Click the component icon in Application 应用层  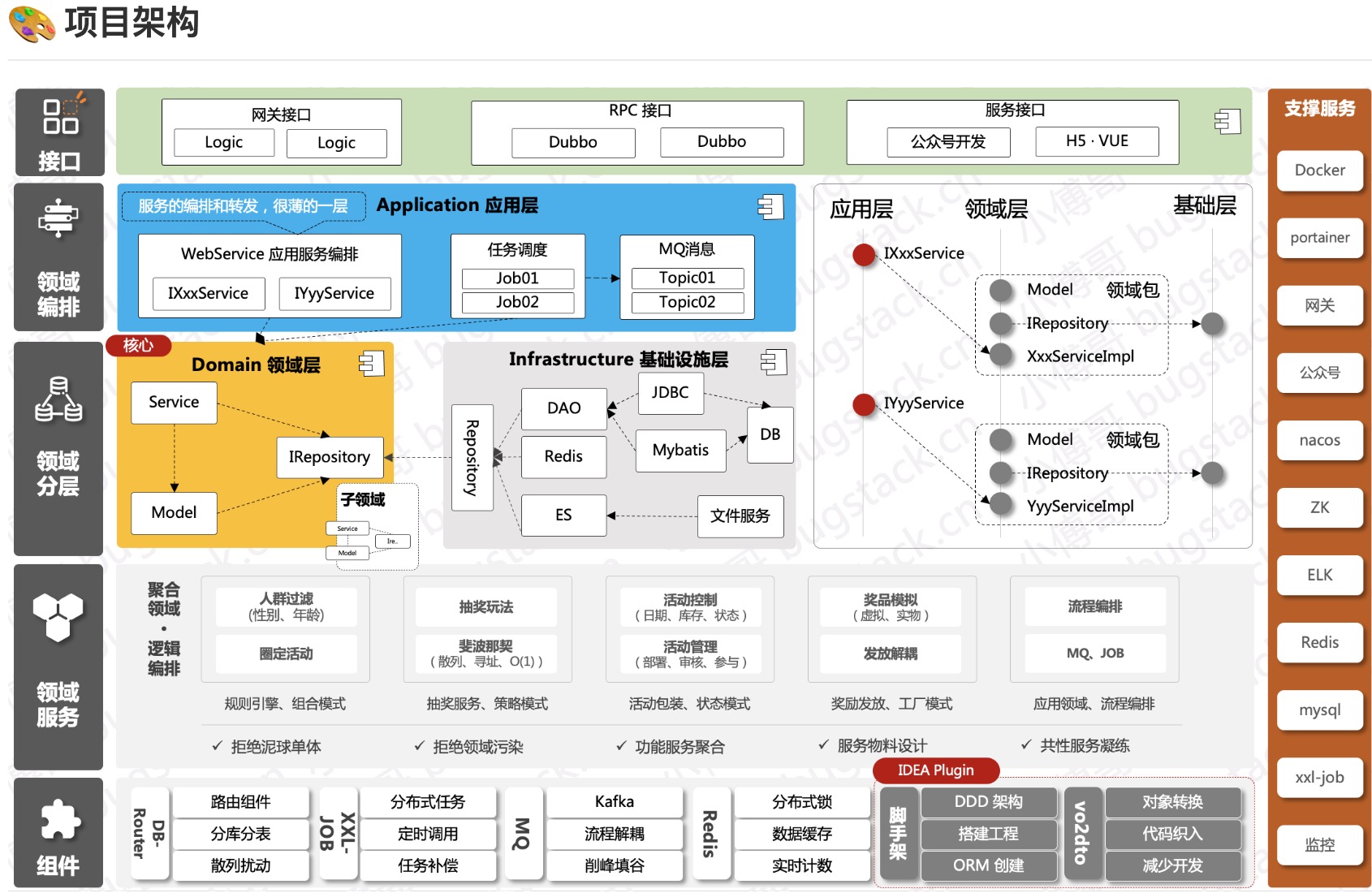coord(770,207)
